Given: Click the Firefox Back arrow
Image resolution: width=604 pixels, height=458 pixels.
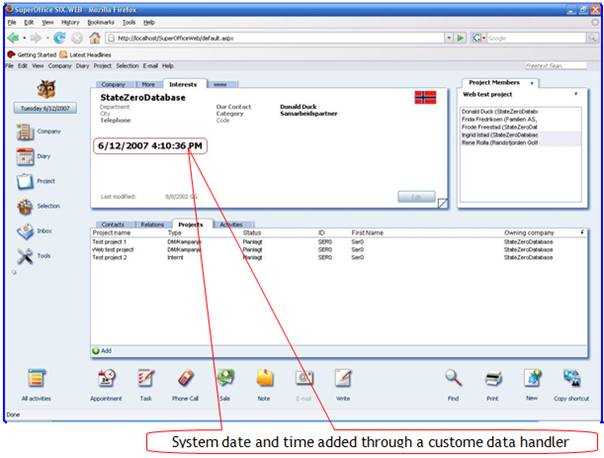Looking at the screenshot, I should pyautogui.click(x=13, y=38).
